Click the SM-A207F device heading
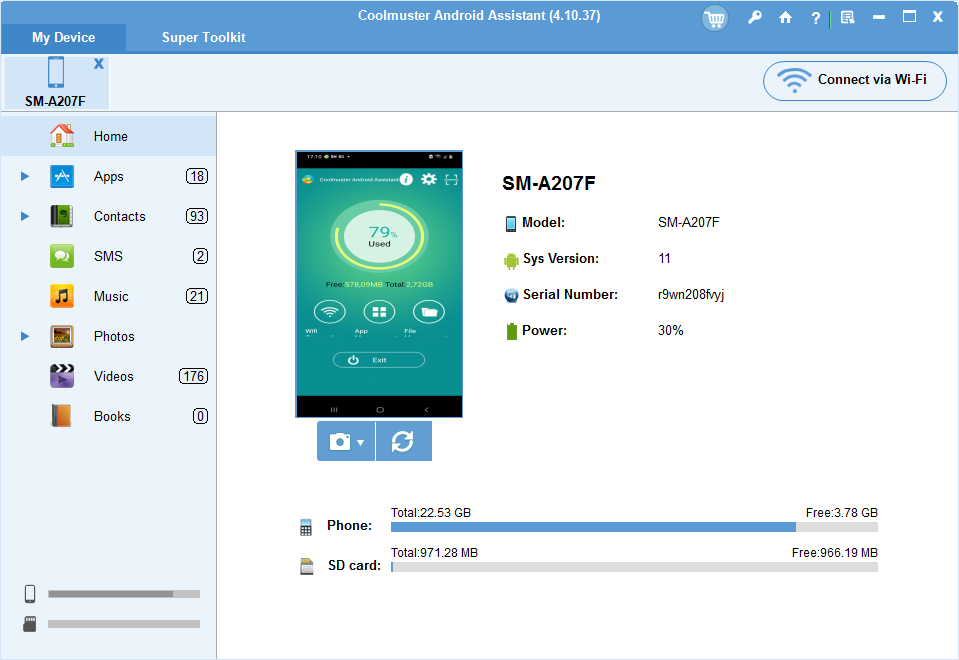Viewport: 959px width, 660px height. 549,184
